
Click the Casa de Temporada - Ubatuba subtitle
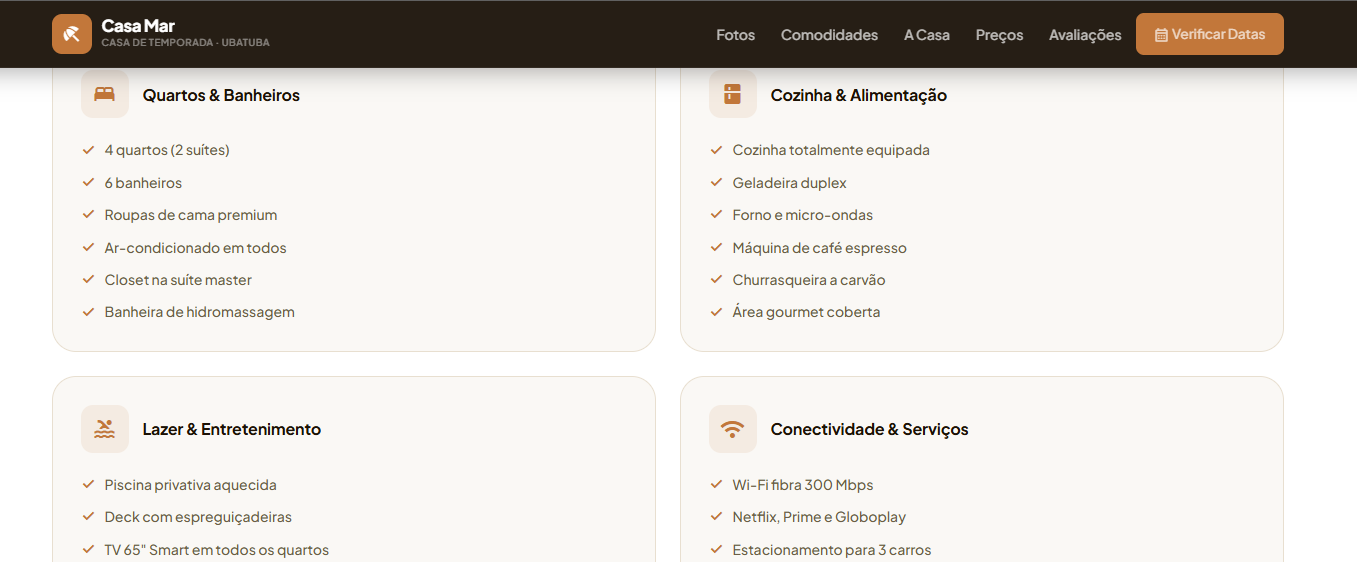[x=186, y=43]
